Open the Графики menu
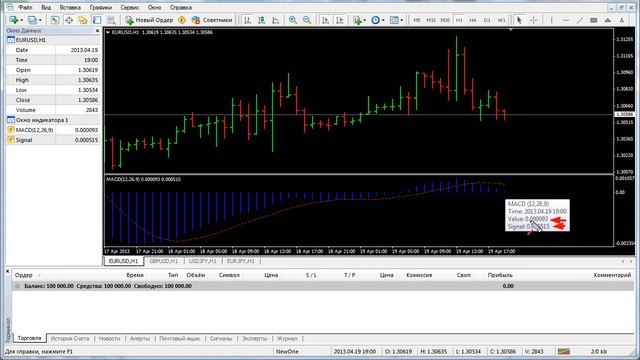Screen dimensions: 640x360 100,7
